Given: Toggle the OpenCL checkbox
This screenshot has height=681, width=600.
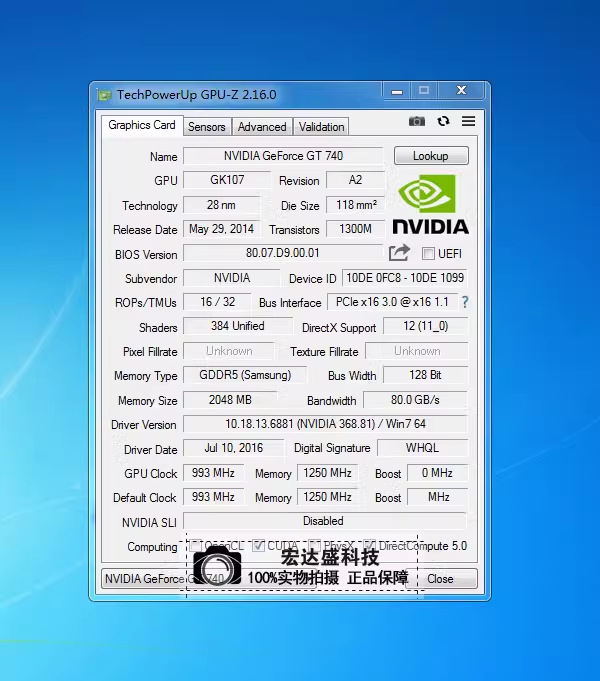Looking at the screenshot, I should coord(196,545).
